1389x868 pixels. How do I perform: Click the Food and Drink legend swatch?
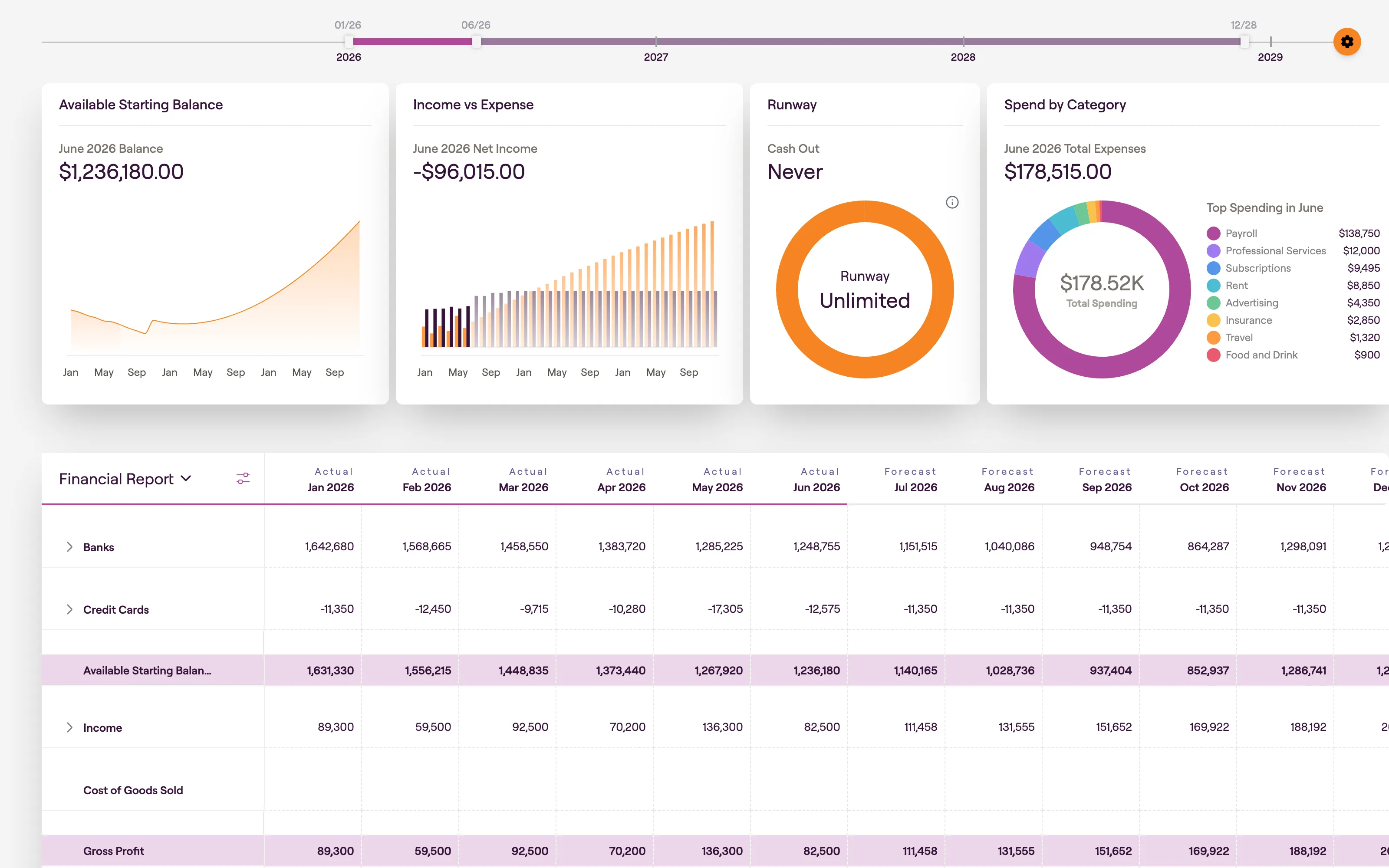[x=1213, y=355]
